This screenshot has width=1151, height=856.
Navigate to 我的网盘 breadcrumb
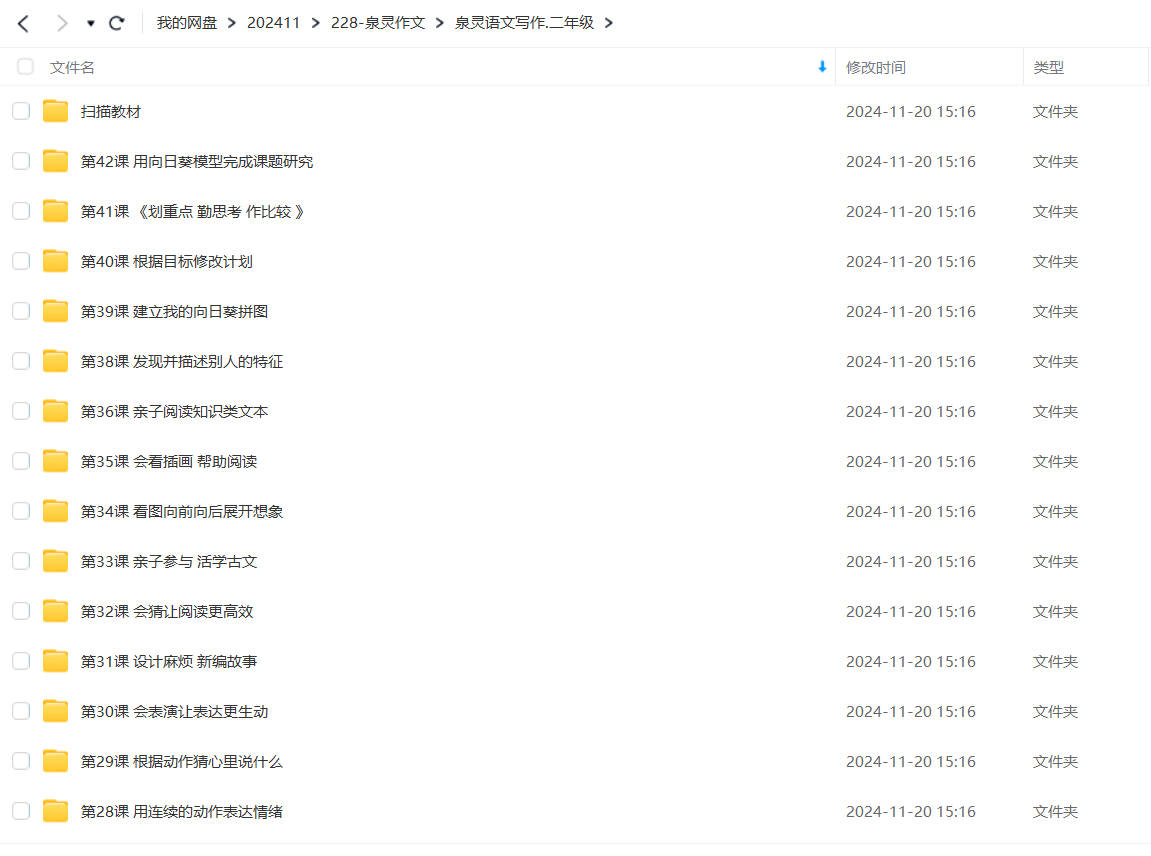[x=186, y=23]
